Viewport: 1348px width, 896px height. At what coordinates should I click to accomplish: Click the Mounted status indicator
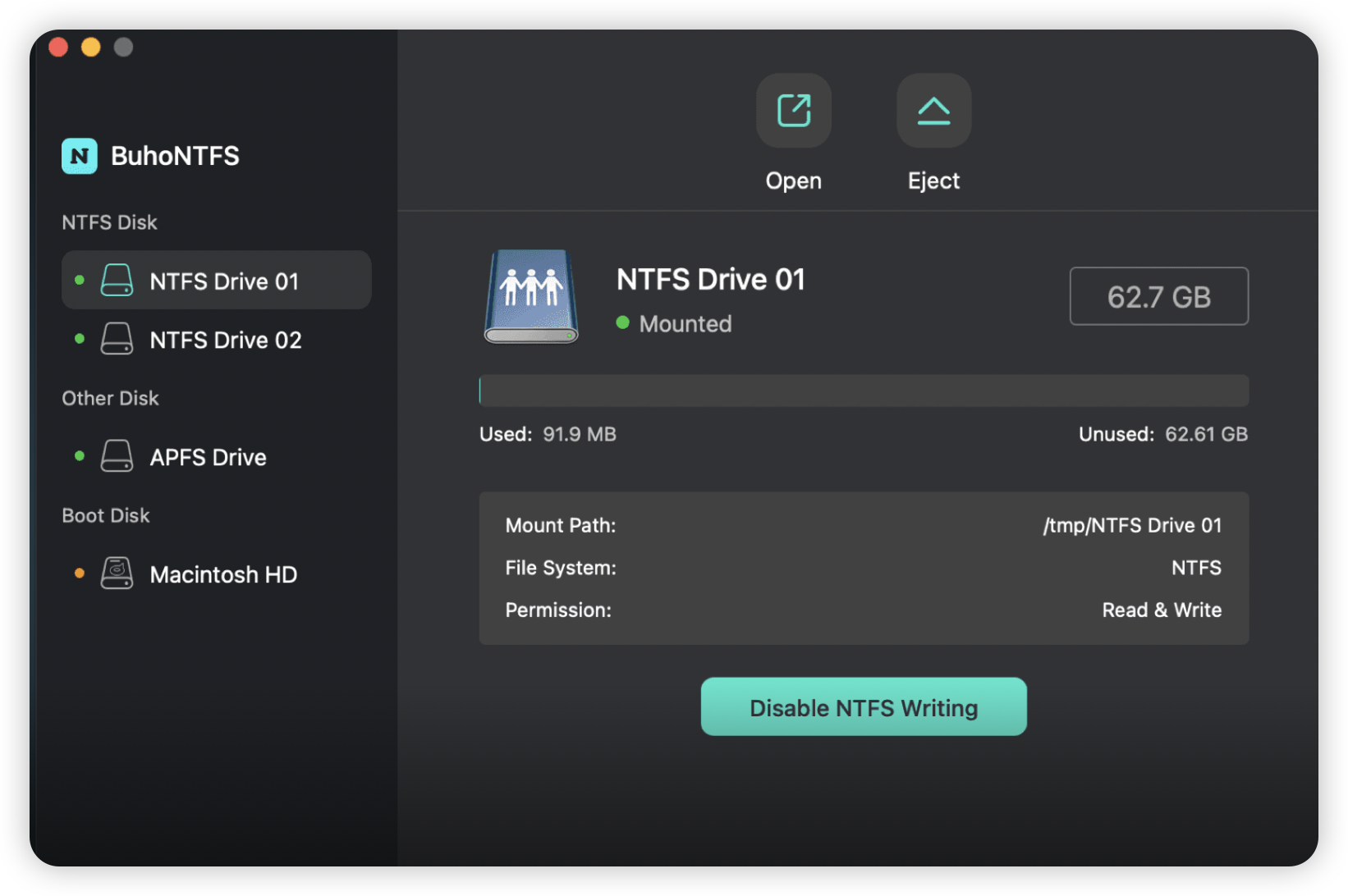pos(674,324)
